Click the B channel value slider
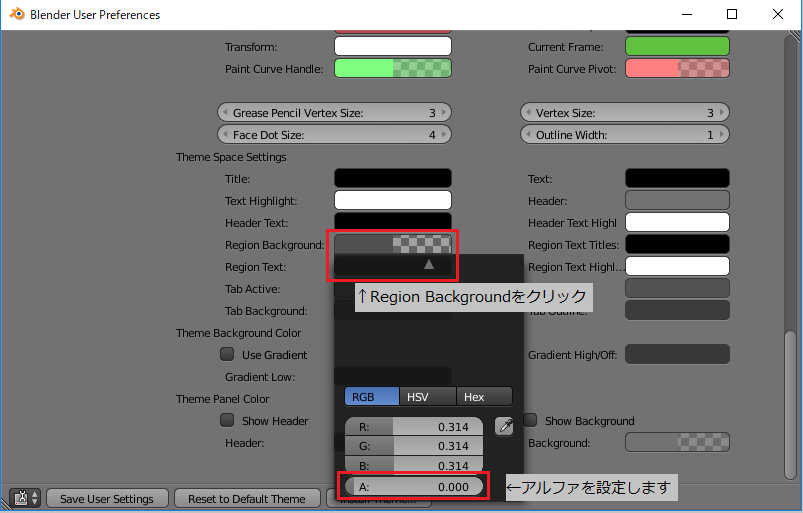Viewport: 803px width, 513px height. 414,465
